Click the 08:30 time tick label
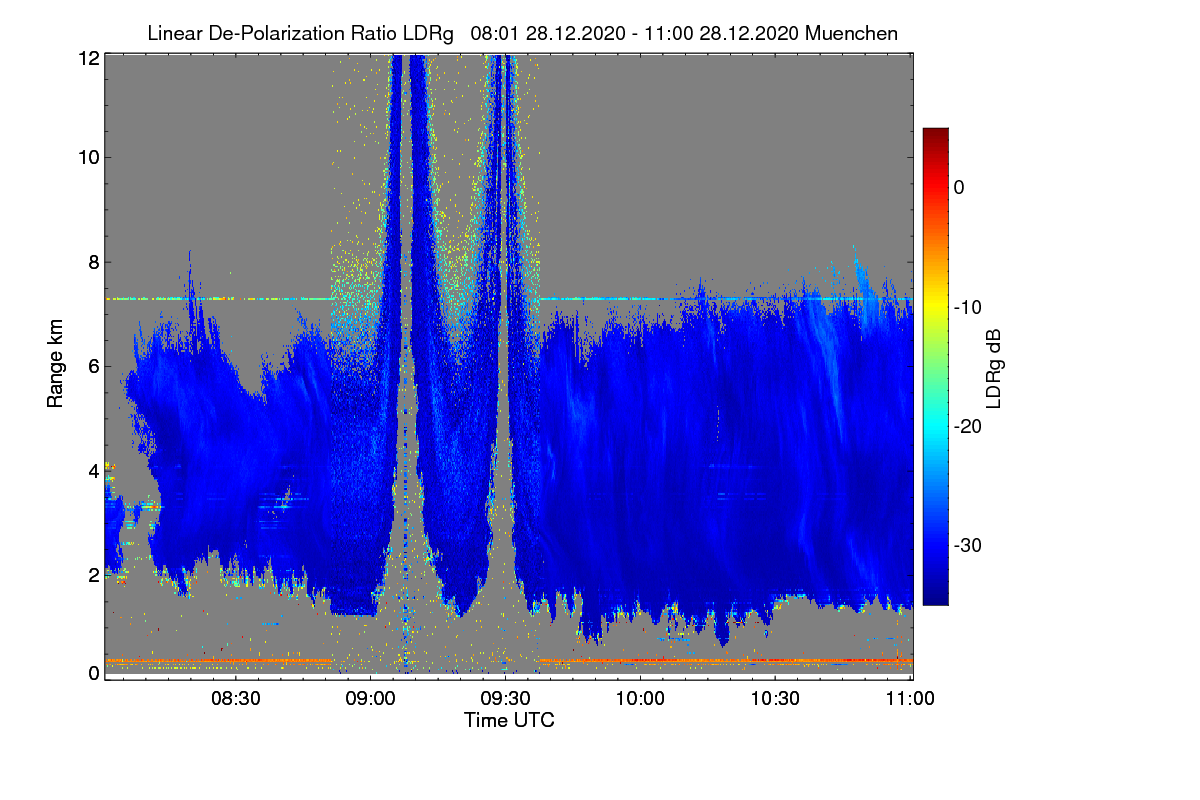 (235, 698)
